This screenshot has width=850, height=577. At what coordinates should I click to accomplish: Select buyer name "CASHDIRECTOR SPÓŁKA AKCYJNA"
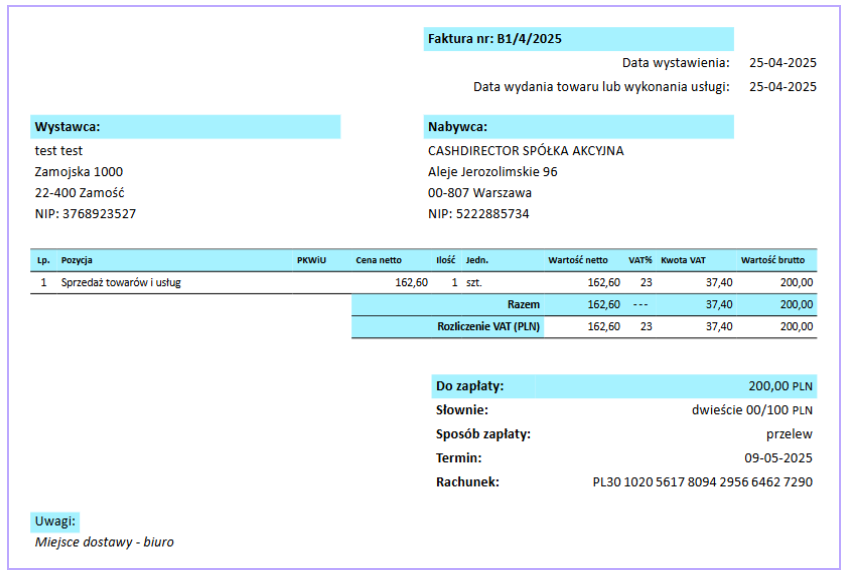tap(526, 151)
